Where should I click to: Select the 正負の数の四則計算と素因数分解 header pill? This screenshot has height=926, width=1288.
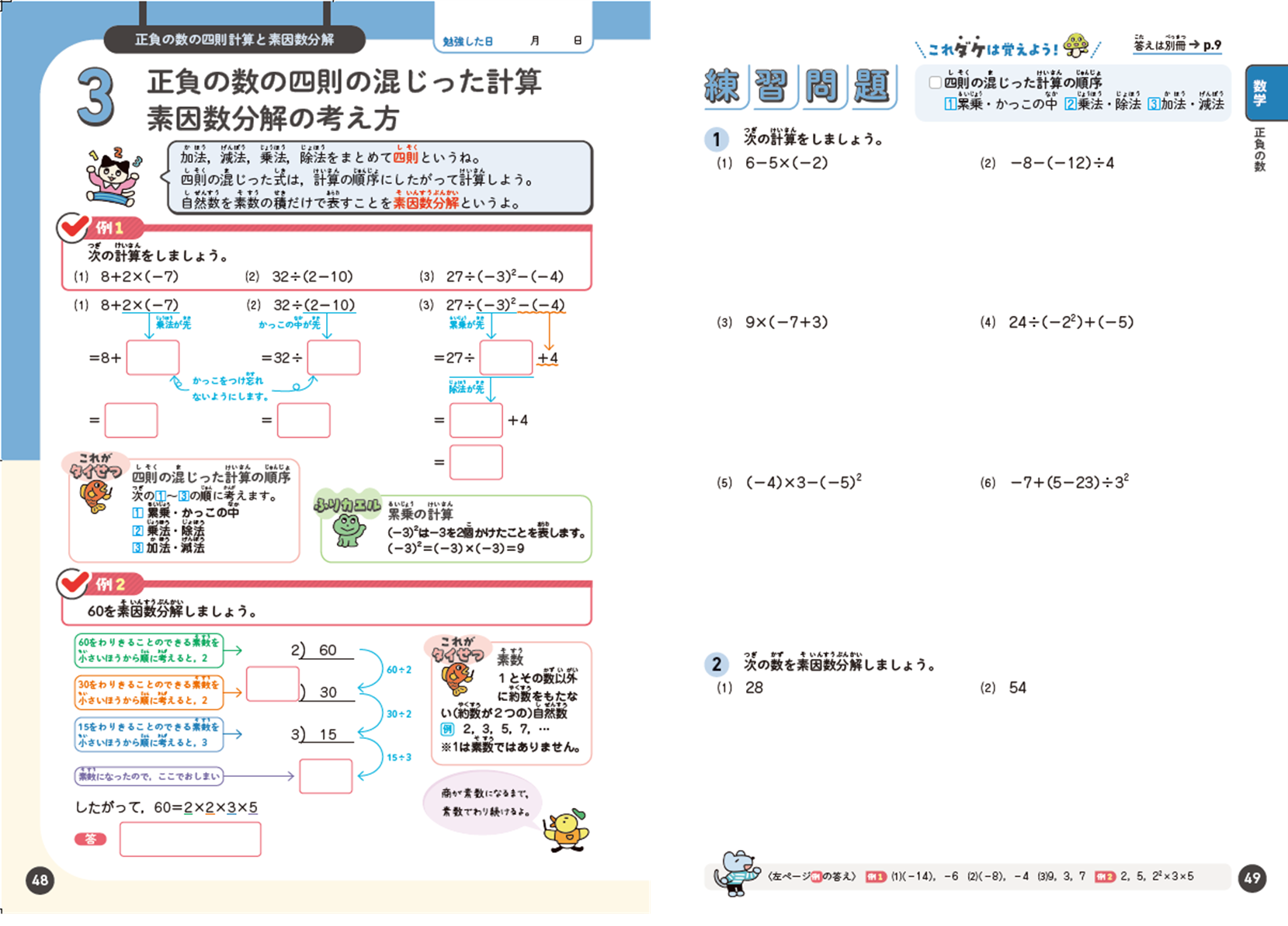click(234, 39)
